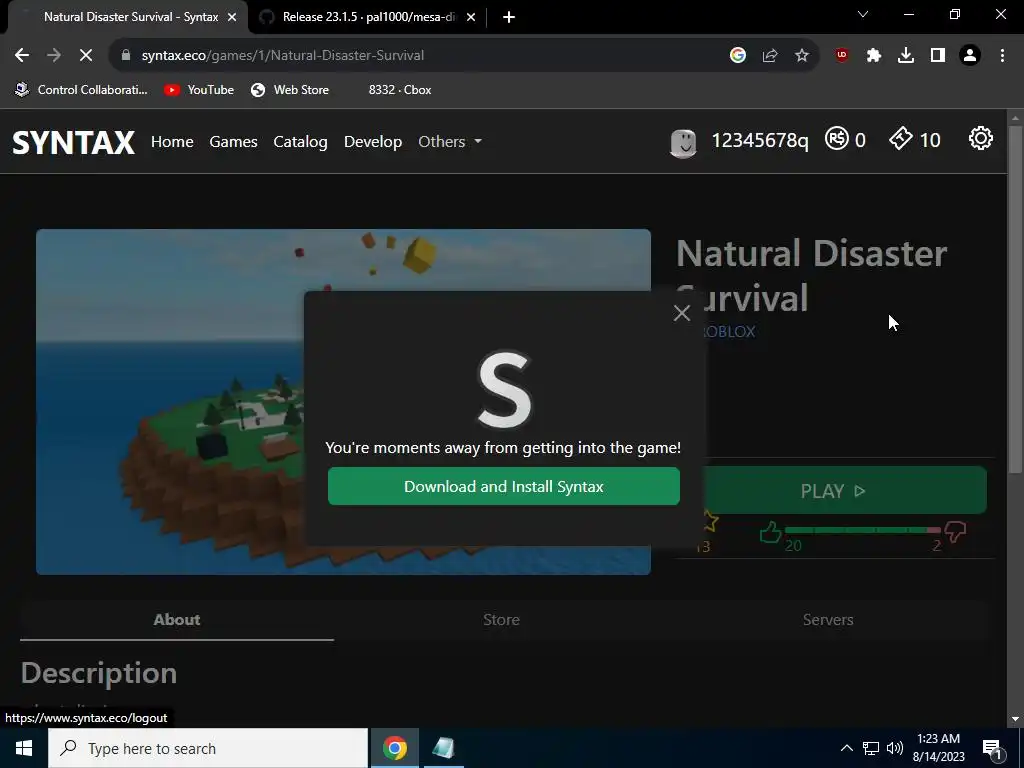The height and width of the screenshot is (768, 1024).
Task: Click Chrome icon in taskbar
Action: pos(394,748)
